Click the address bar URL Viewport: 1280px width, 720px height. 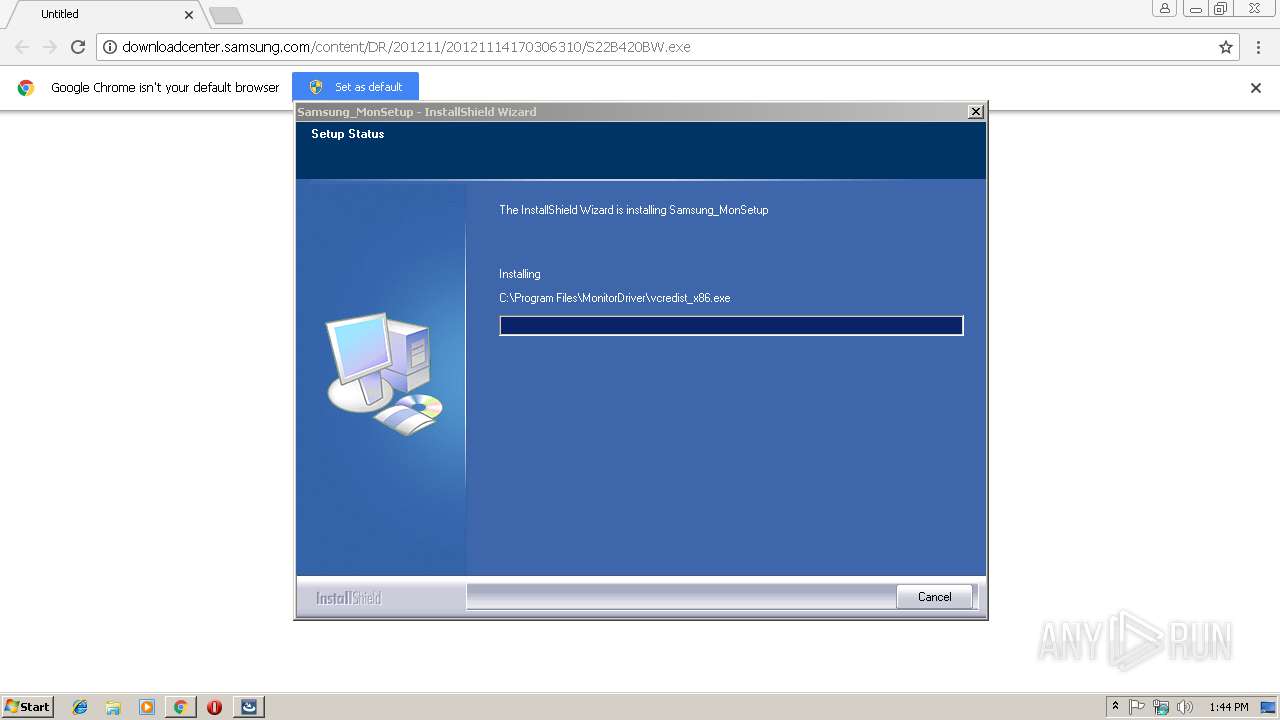pyautogui.click(x=406, y=47)
